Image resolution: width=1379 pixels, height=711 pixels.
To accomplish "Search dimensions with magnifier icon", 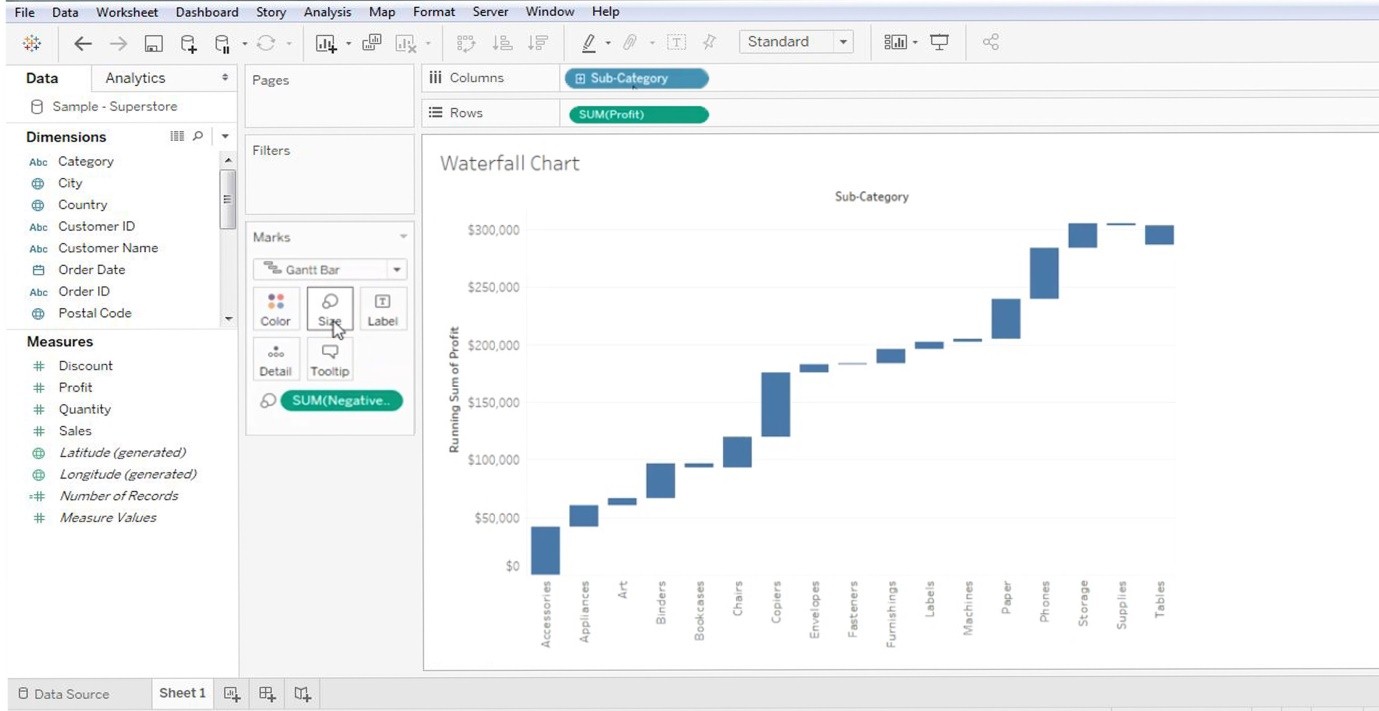I will pyautogui.click(x=198, y=136).
